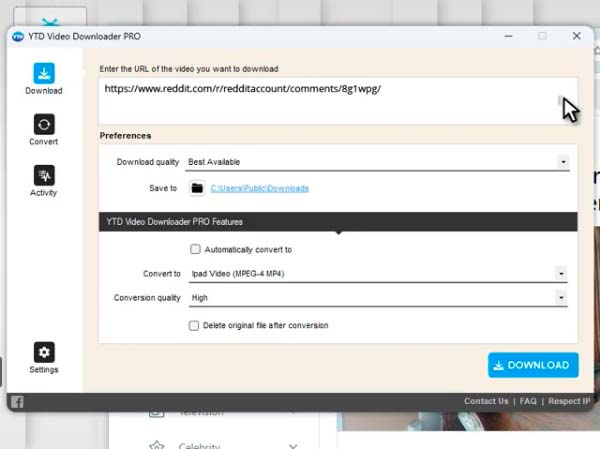Expand Celebrity category in the background browser window
Screen dimensions: 600x450
point(293,446)
